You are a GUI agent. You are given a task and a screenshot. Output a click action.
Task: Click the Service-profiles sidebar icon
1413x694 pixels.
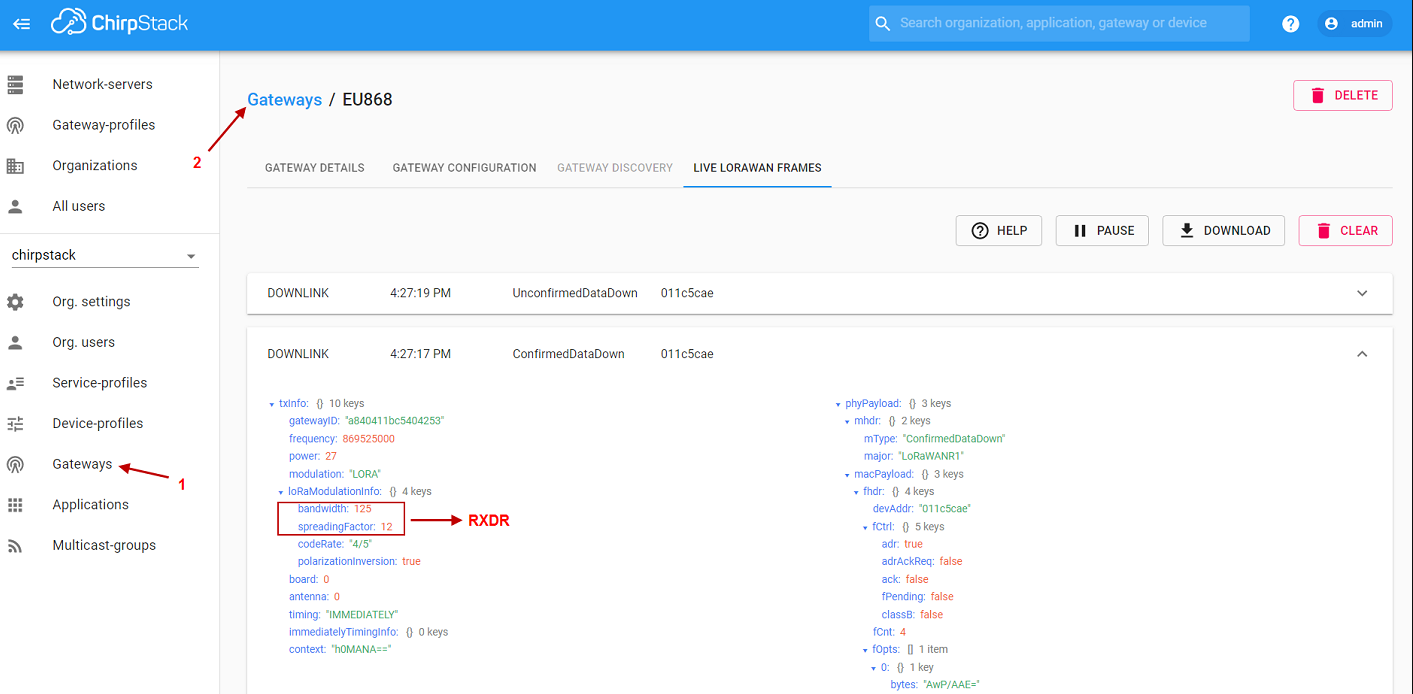15,383
